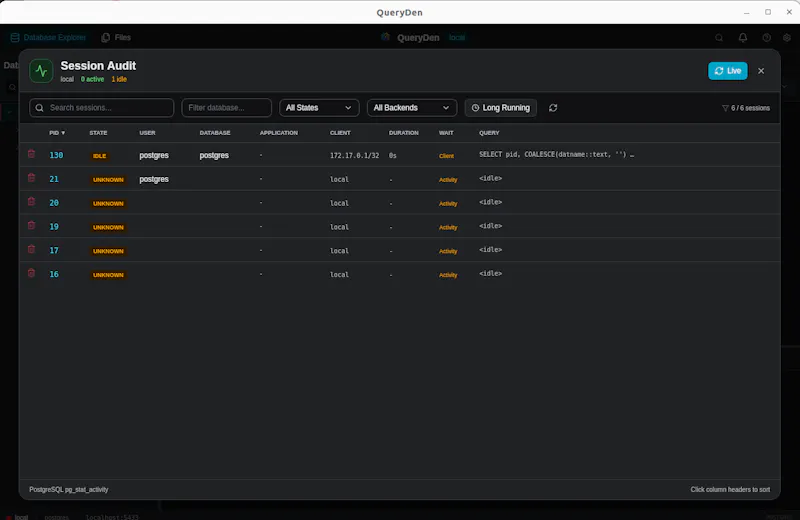The height and width of the screenshot is (520, 800).
Task: Toggle Live auto-refresh button
Action: coord(728,71)
